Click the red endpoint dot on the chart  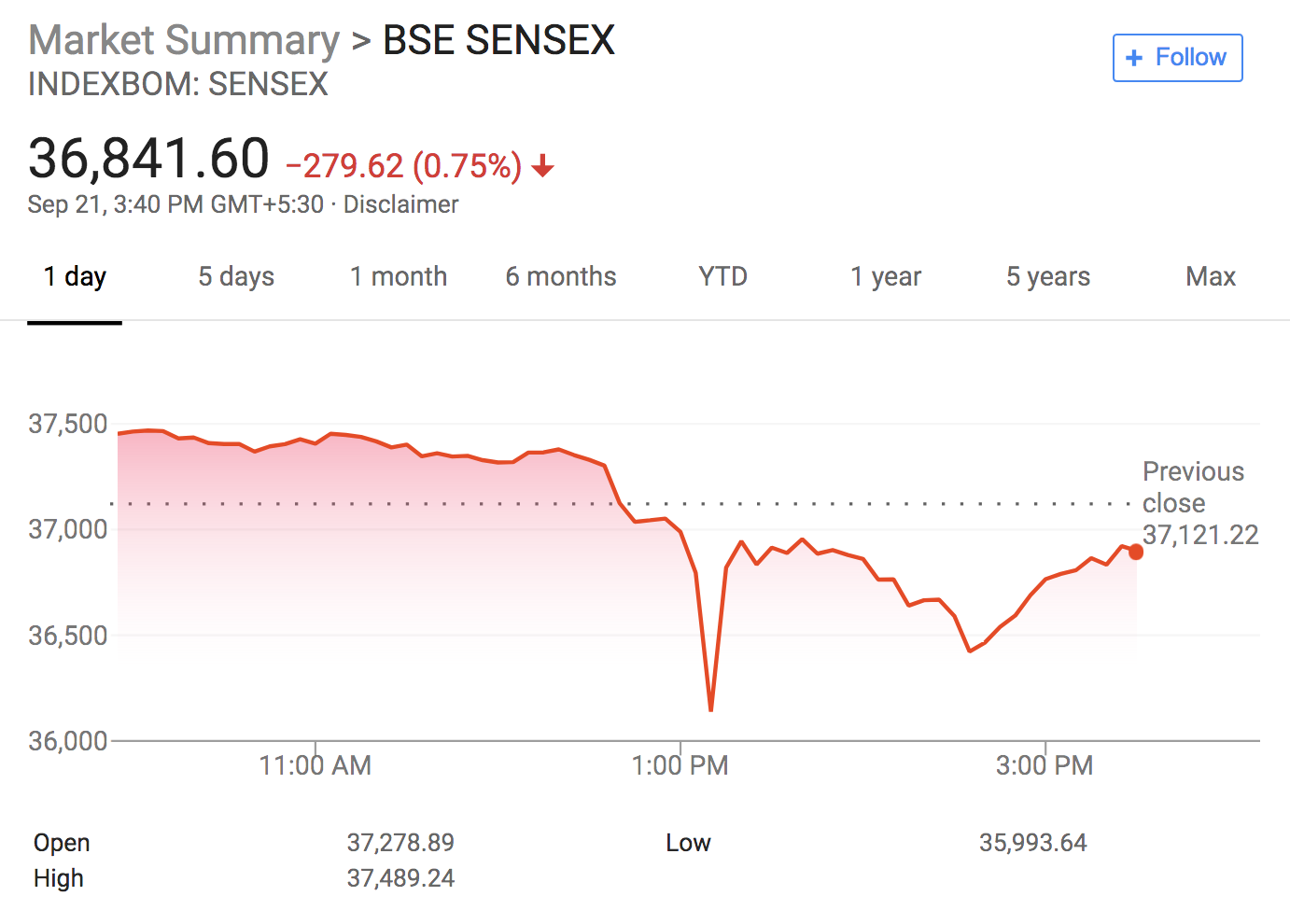point(1135,552)
